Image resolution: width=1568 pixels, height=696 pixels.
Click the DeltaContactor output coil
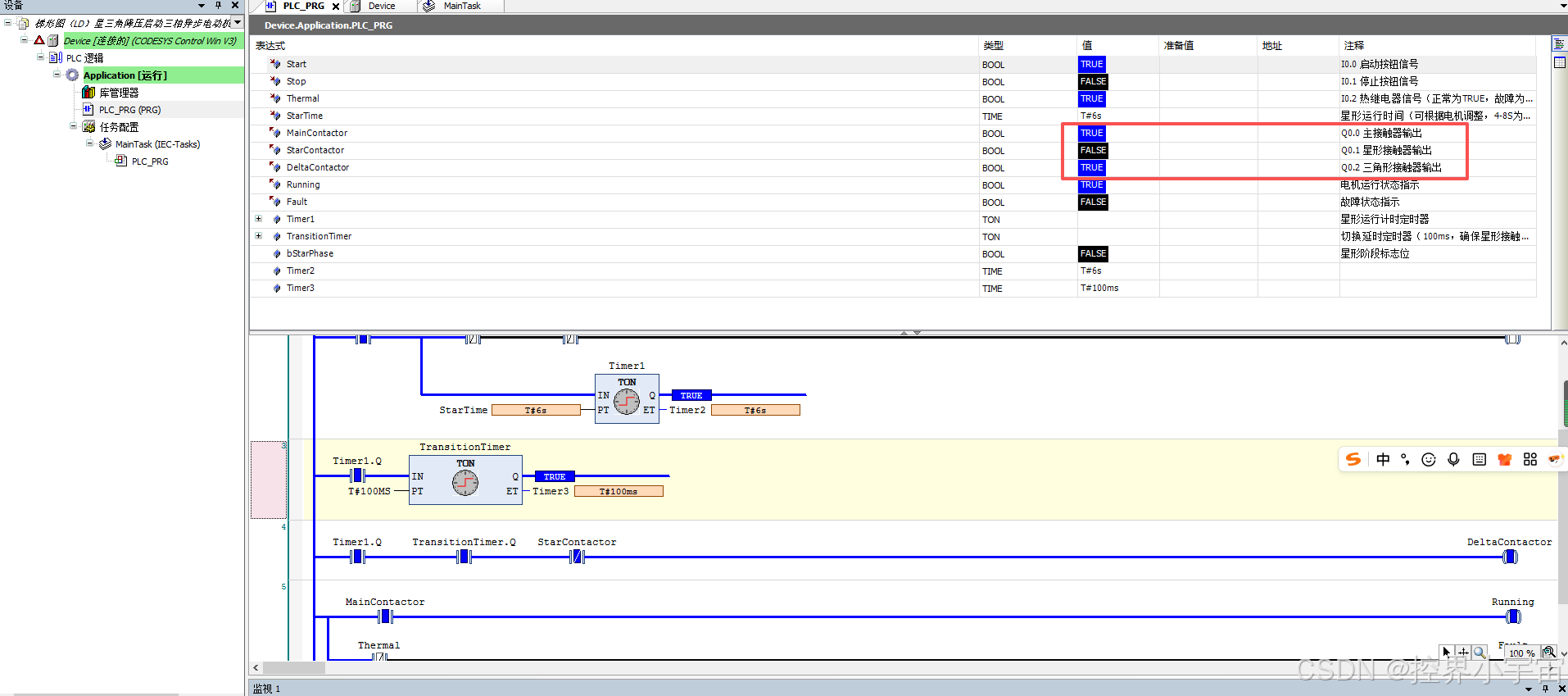click(x=1510, y=557)
